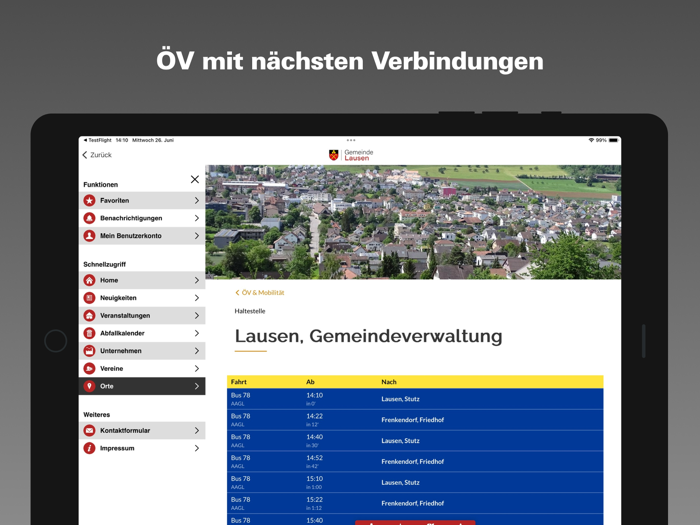This screenshot has height=525, width=700.
Task: Return to ÖV & Mobilität breadcrumb link
Action: (x=260, y=293)
